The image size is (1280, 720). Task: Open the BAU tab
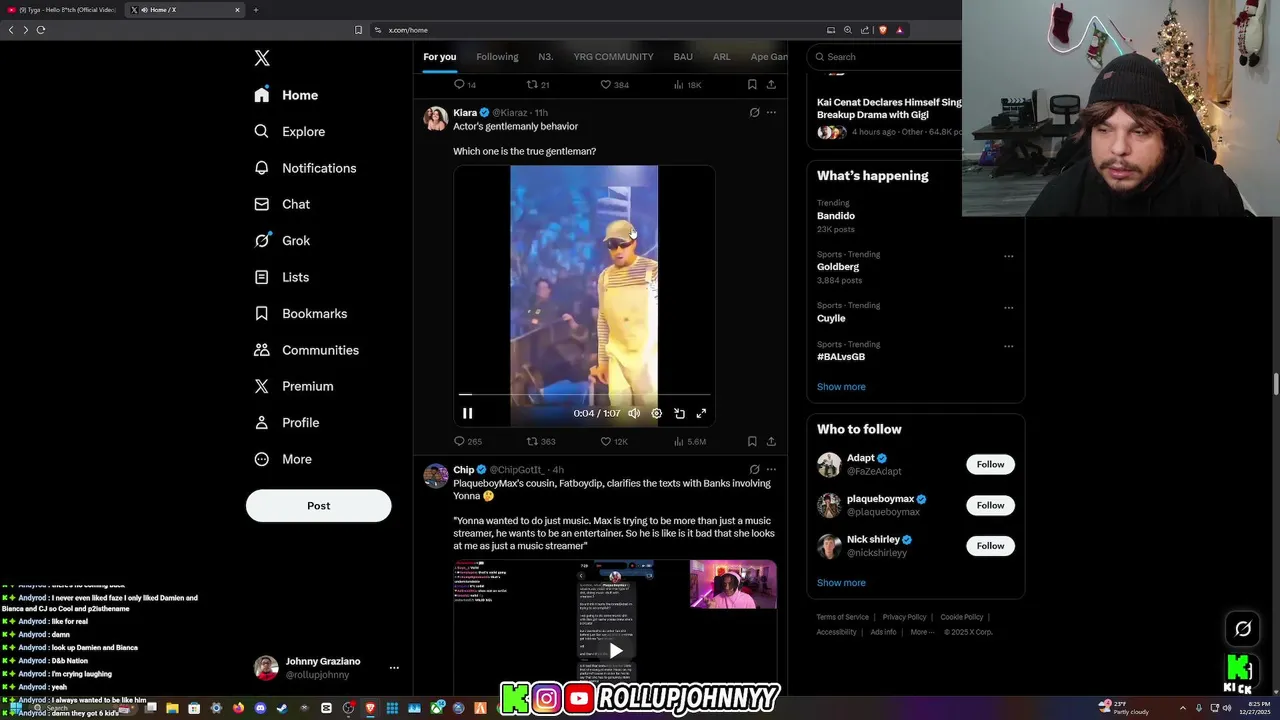tap(683, 57)
